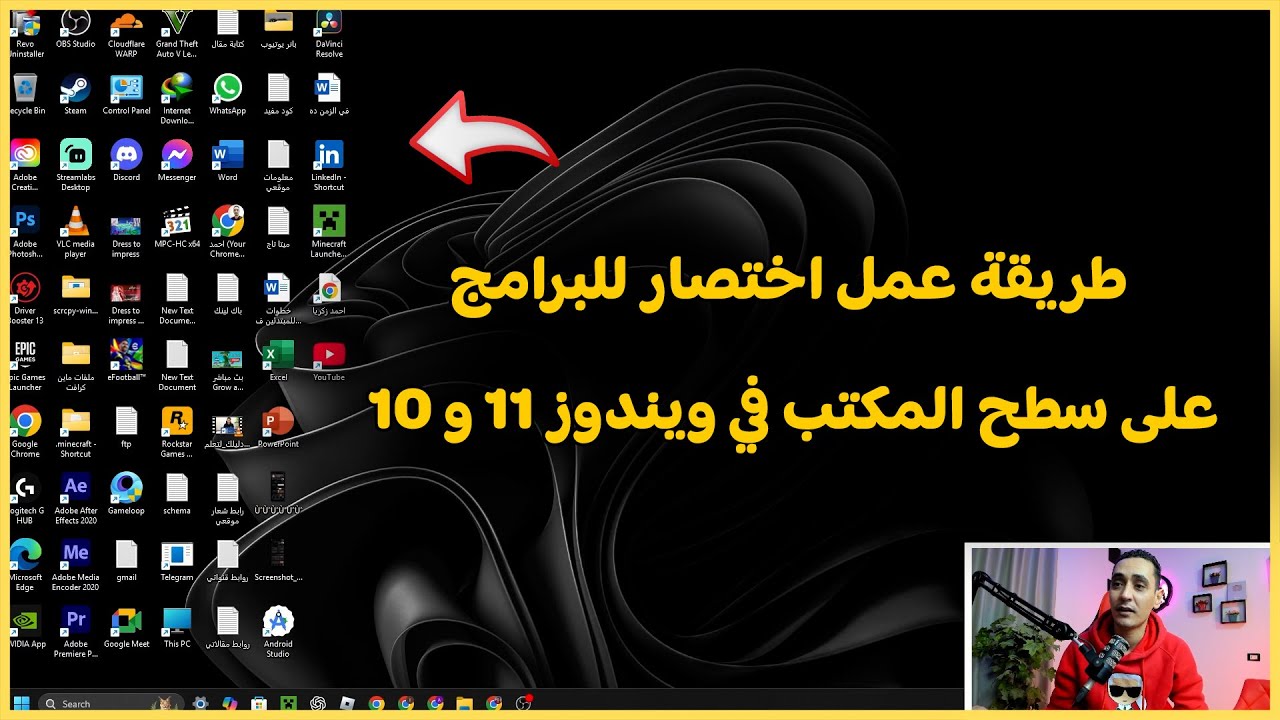Image resolution: width=1280 pixels, height=720 pixels.
Task: Open the Google Chrome desktop shortcut
Action: [x=25, y=433]
